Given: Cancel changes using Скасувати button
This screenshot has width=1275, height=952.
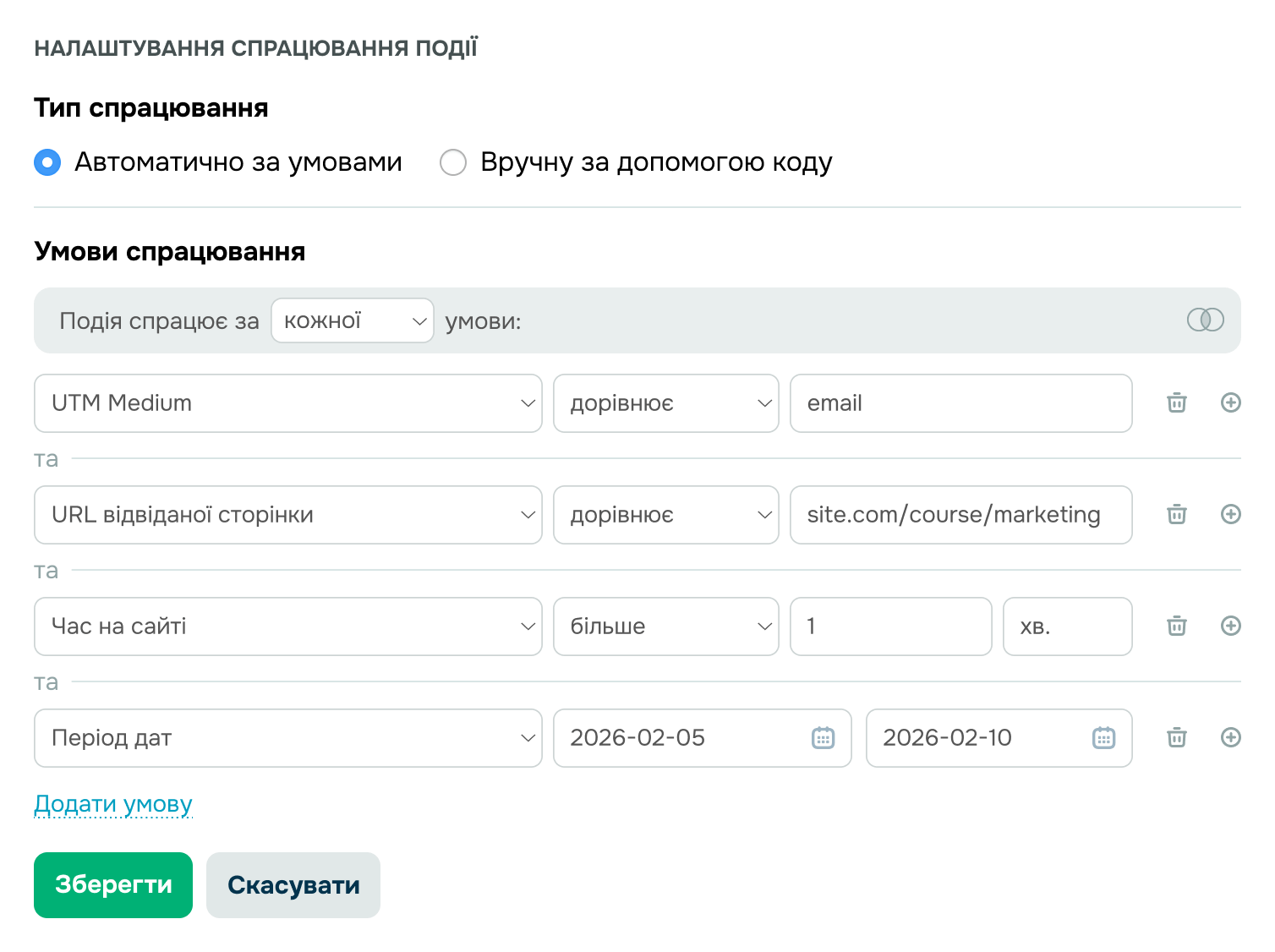Looking at the screenshot, I should coord(293,884).
